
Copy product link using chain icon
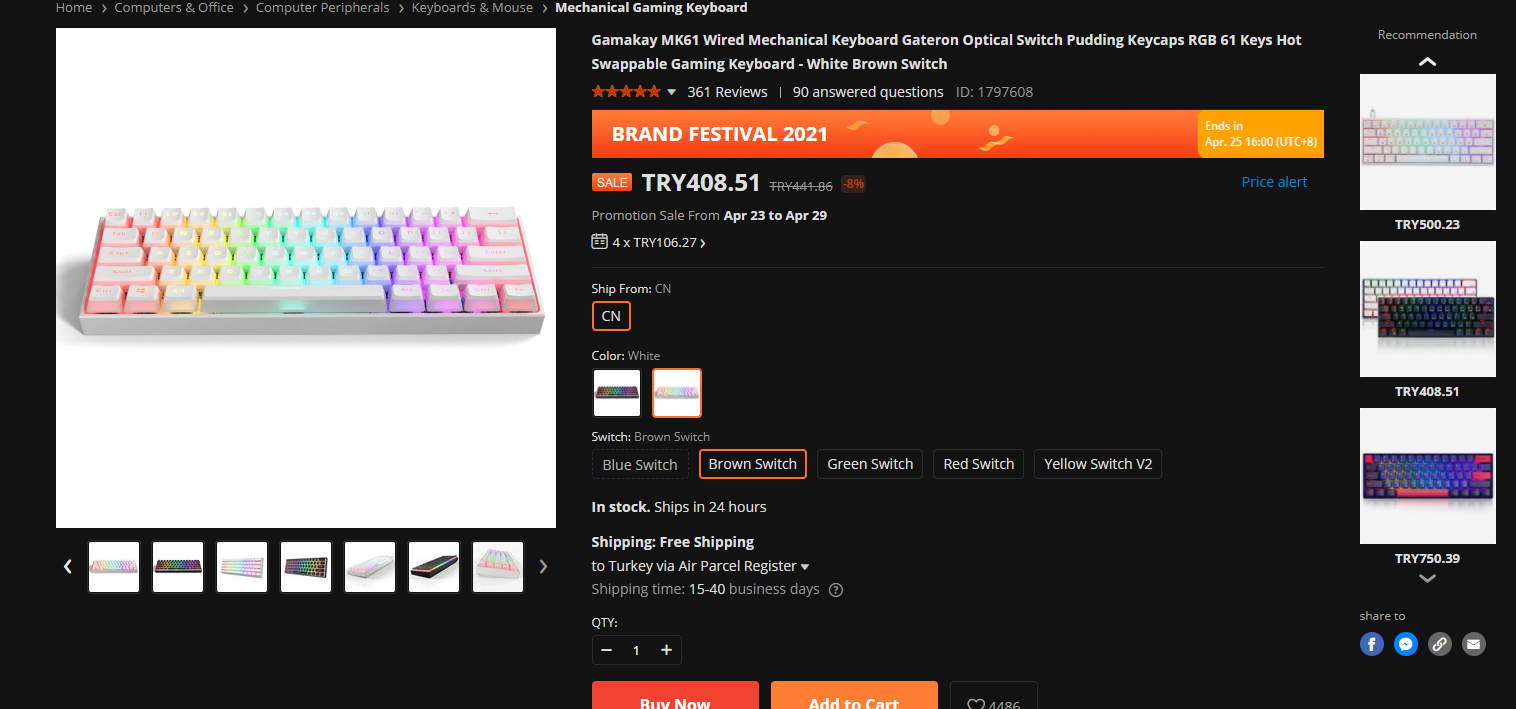tap(1440, 644)
